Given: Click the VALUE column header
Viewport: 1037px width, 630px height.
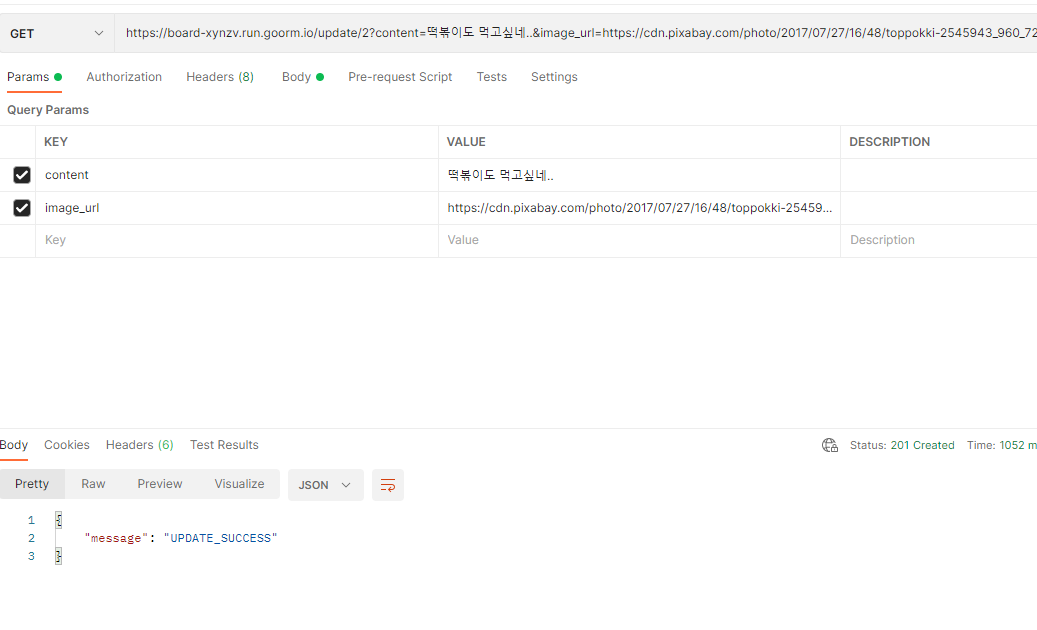Looking at the screenshot, I should (x=466, y=141).
